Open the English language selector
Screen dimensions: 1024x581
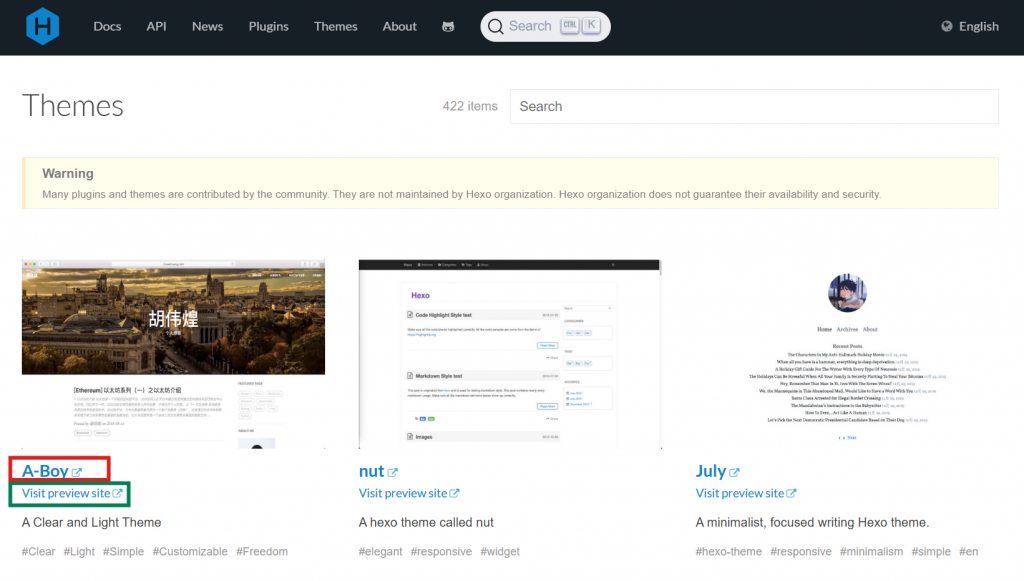point(970,26)
